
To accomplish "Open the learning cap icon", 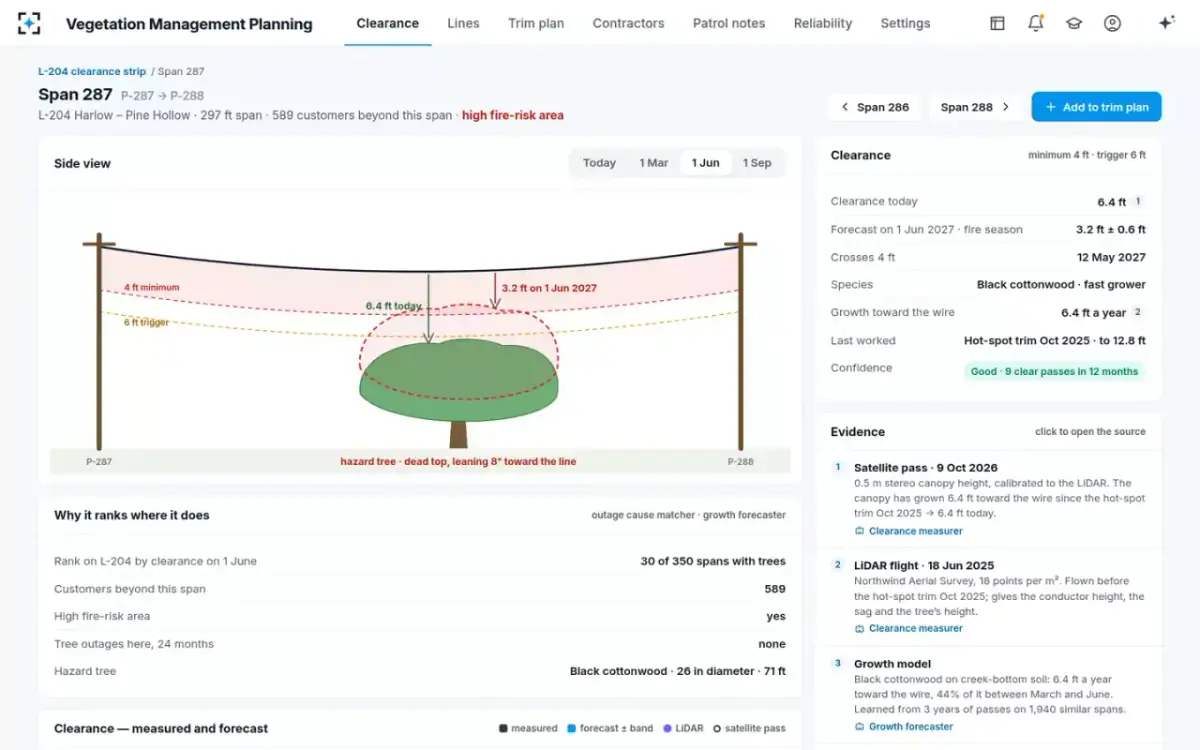I will pyautogui.click(x=1074, y=23).
